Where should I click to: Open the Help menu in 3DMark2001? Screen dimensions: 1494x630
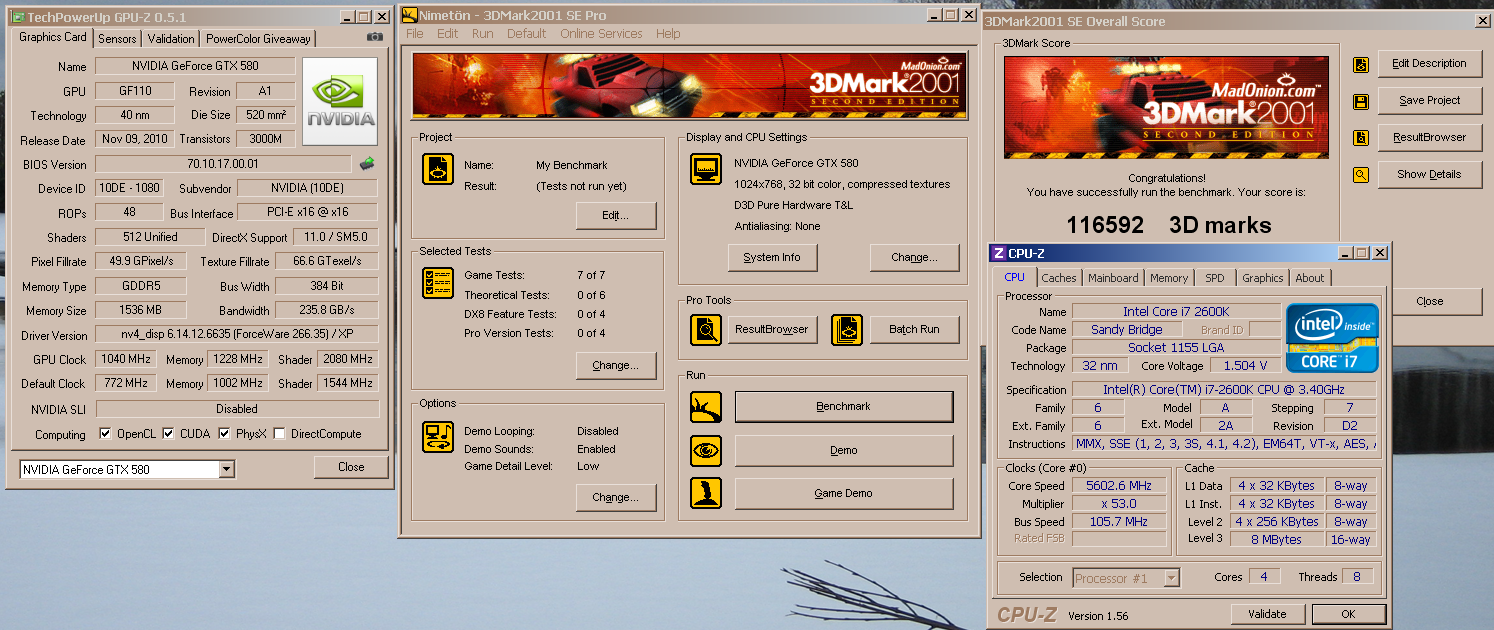pos(668,33)
